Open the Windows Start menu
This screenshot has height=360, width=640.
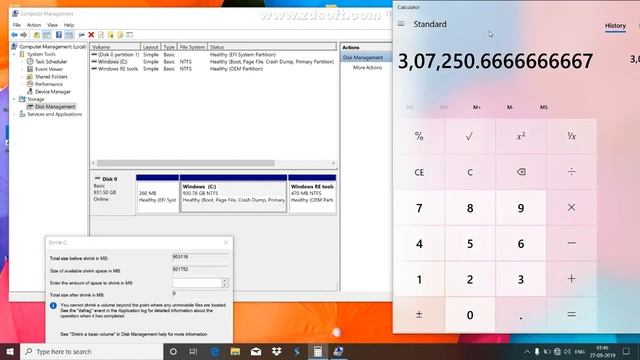[x=10, y=351]
